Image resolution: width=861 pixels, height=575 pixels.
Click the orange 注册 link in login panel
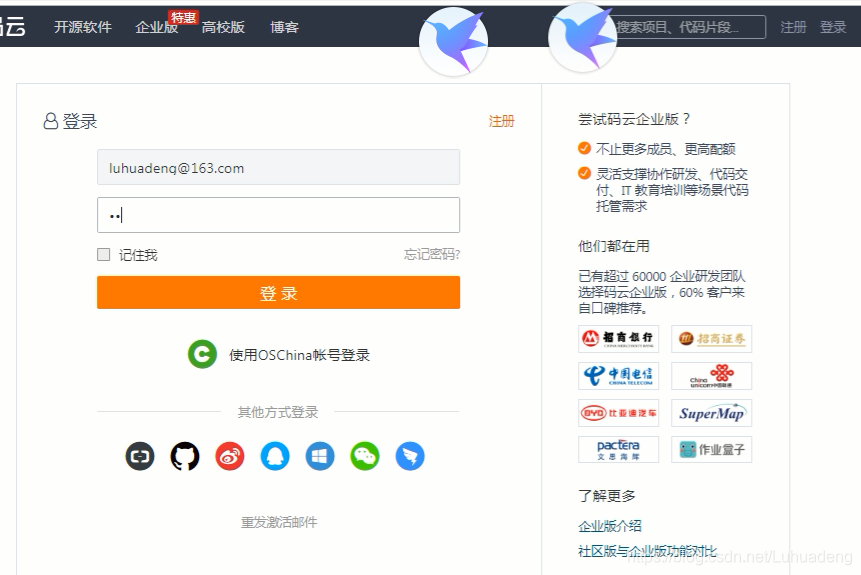[x=501, y=121]
